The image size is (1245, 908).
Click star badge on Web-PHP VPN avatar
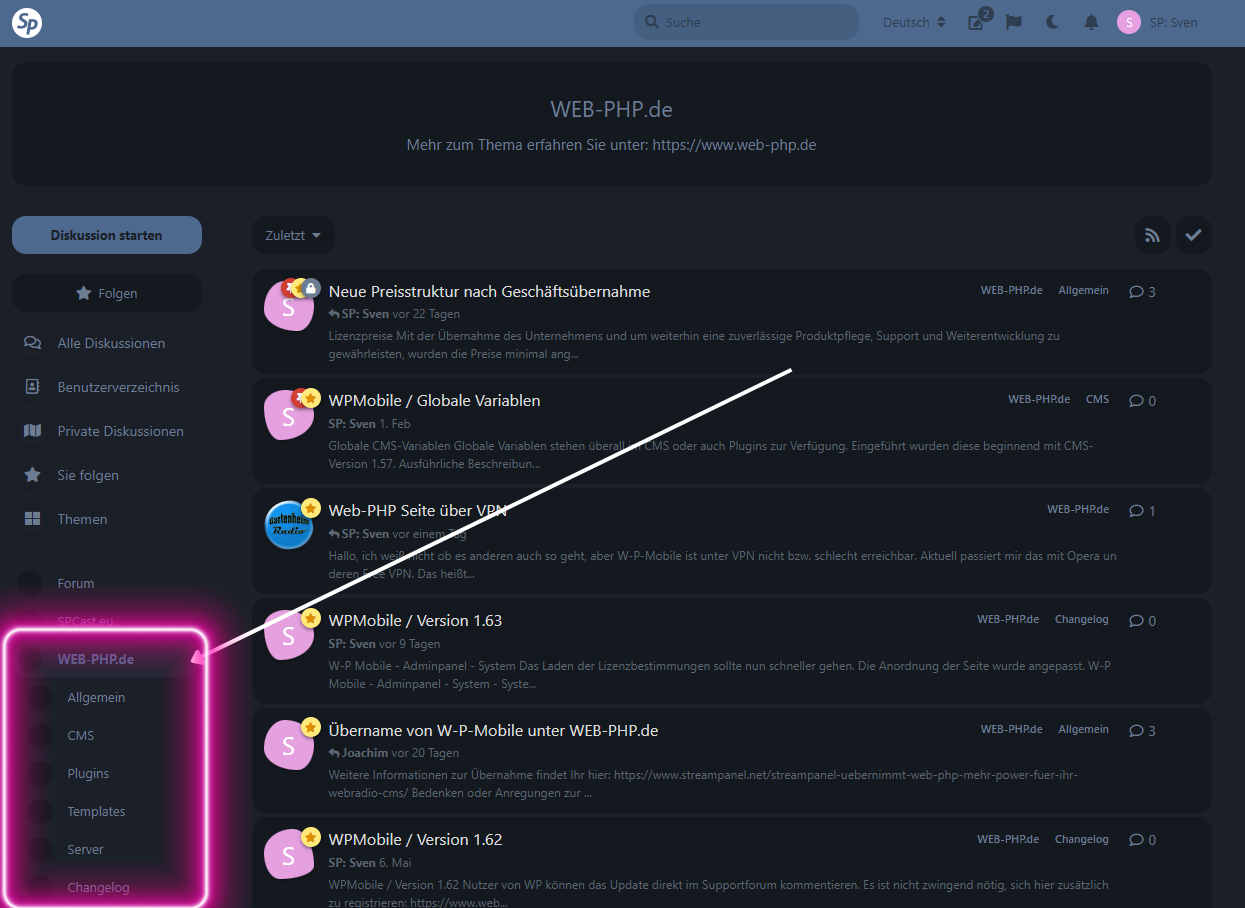click(x=311, y=508)
